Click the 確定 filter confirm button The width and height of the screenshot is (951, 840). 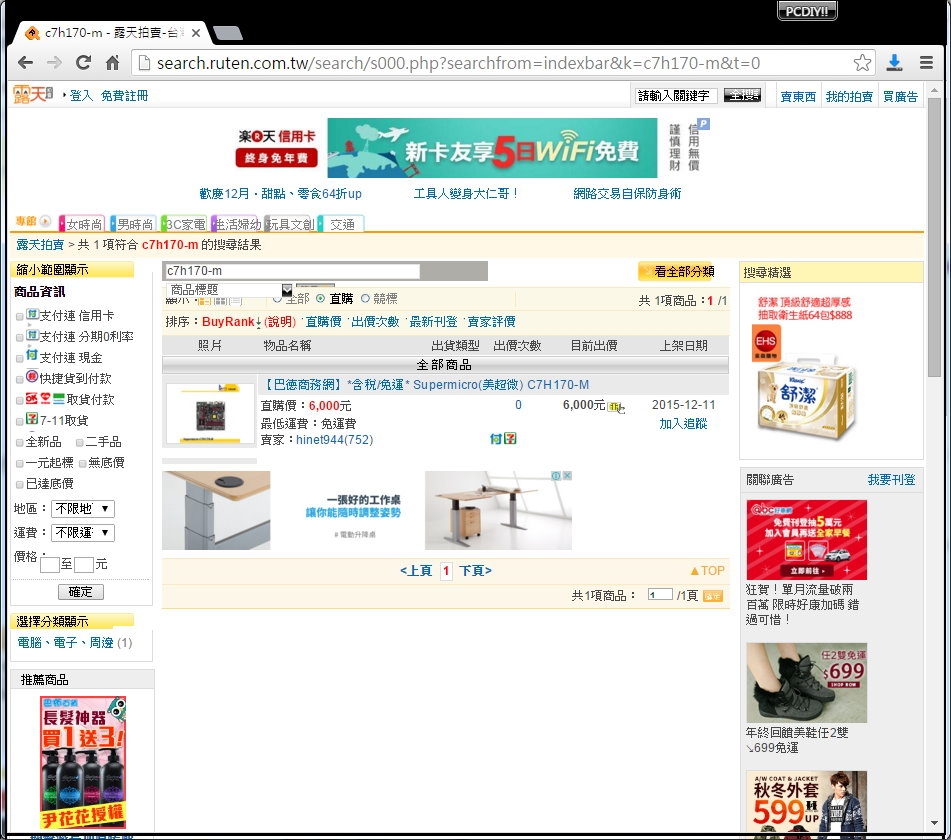pyautogui.click(x=81, y=592)
